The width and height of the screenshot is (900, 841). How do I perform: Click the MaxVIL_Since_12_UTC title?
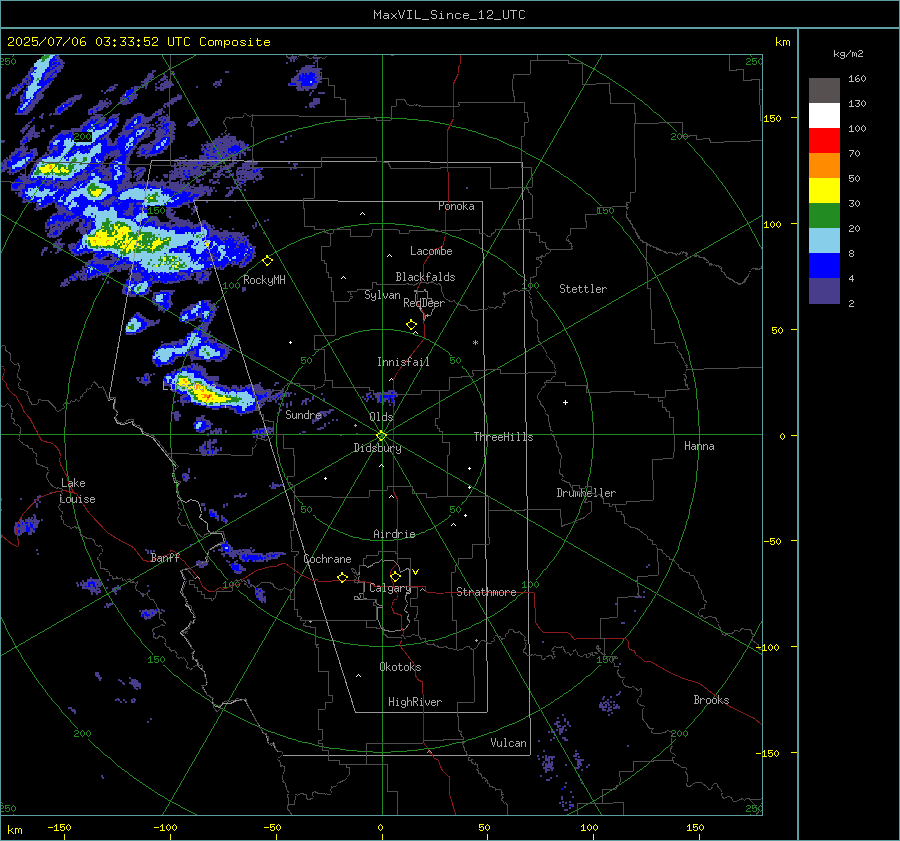pyautogui.click(x=449, y=15)
